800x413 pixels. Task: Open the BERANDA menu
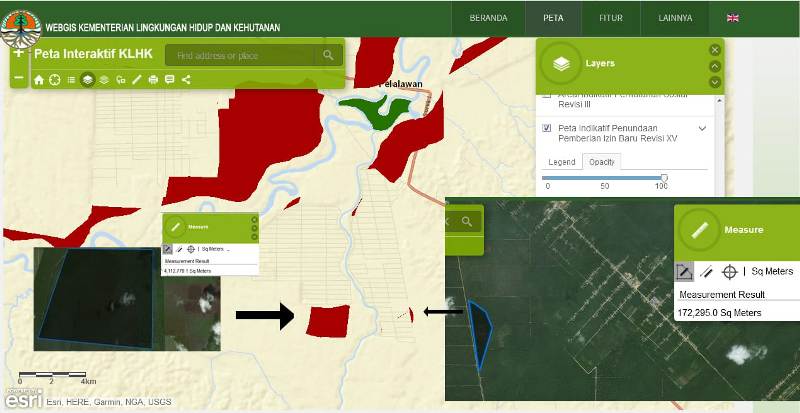point(488,18)
